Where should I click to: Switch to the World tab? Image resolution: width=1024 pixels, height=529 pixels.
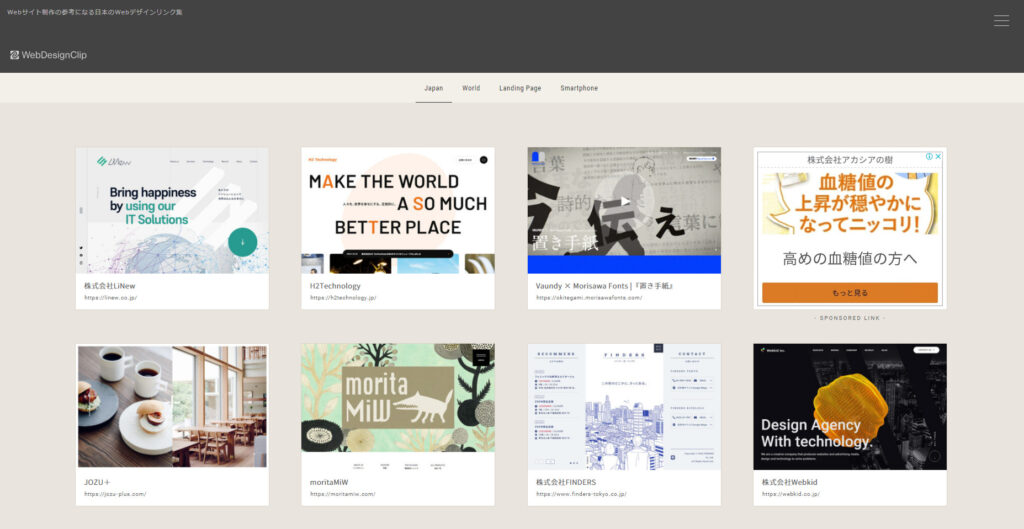click(471, 88)
